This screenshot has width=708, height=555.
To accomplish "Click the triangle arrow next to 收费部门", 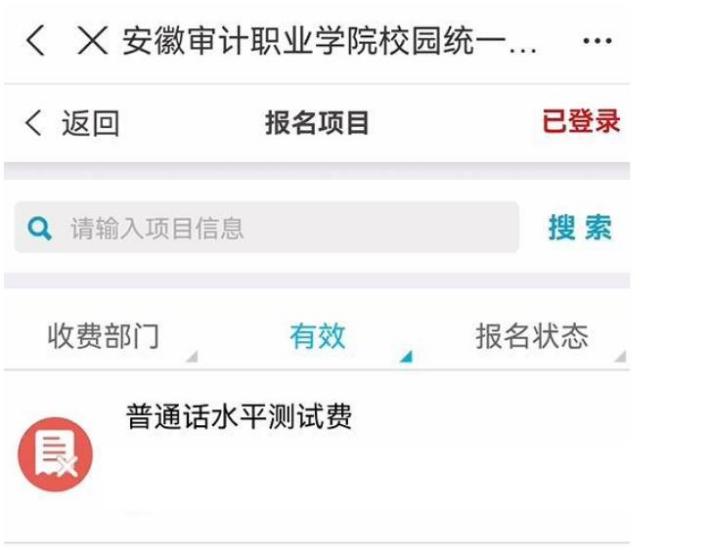I will pyautogui.click(x=192, y=357).
